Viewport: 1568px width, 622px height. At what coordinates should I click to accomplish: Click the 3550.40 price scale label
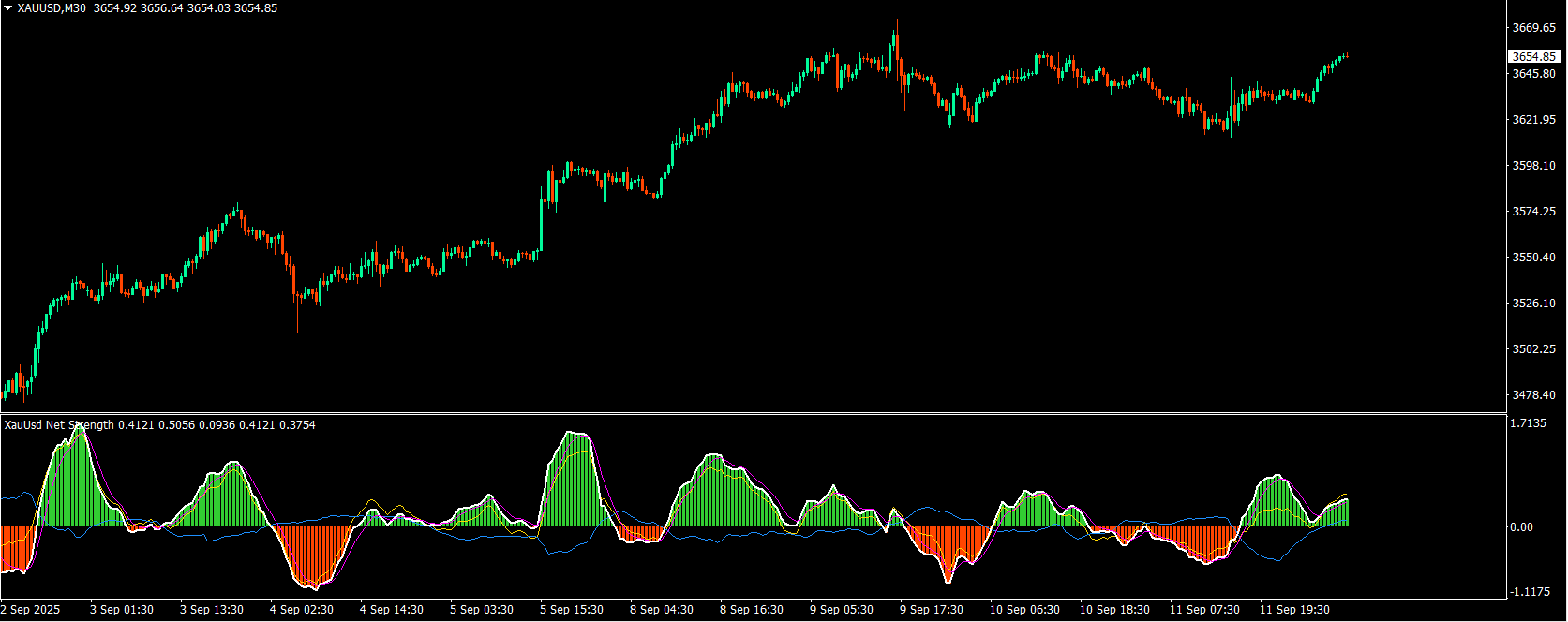tap(1534, 258)
